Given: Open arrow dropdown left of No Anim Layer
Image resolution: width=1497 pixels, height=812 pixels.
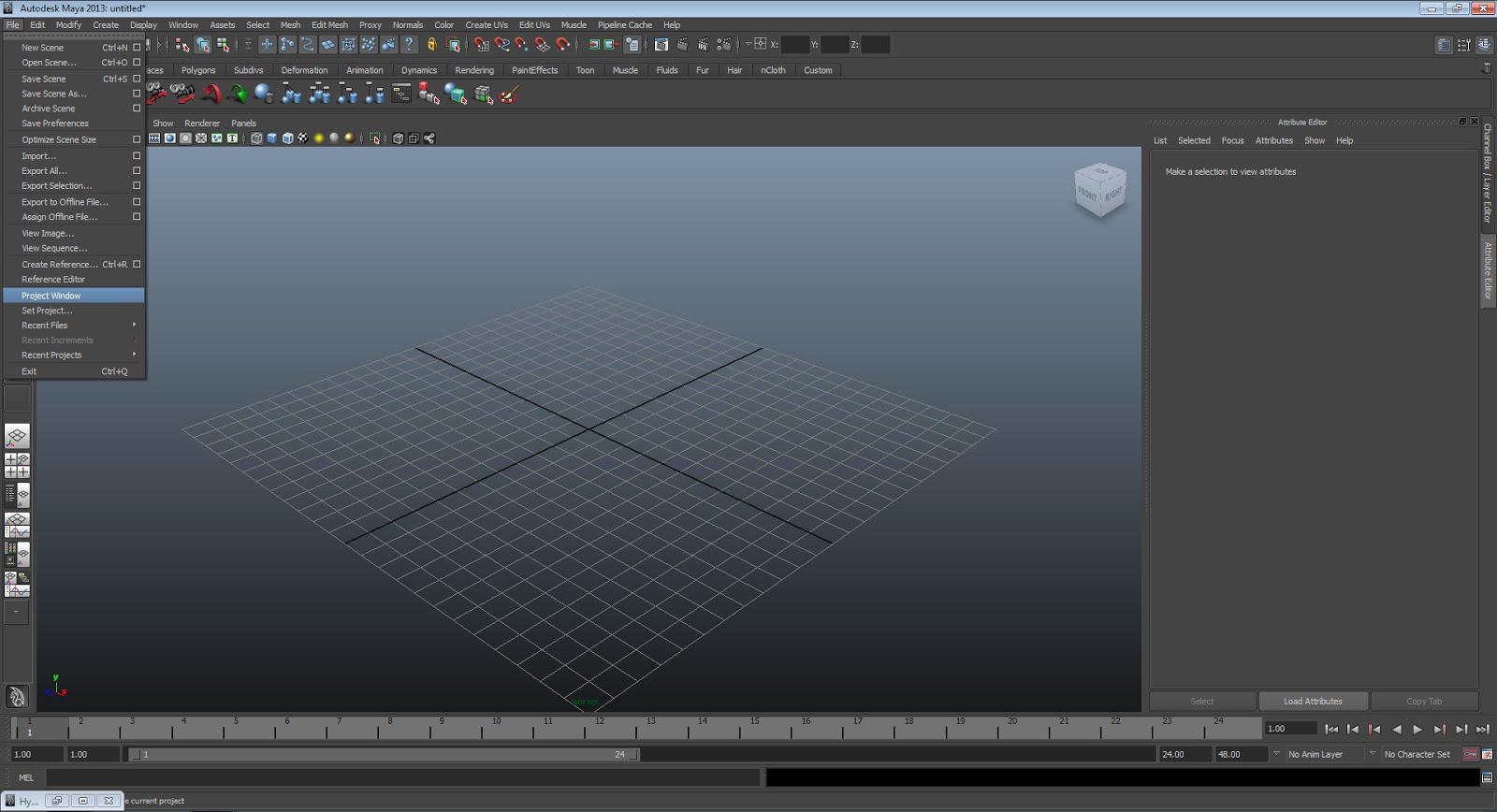Looking at the screenshot, I should [x=1276, y=753].
